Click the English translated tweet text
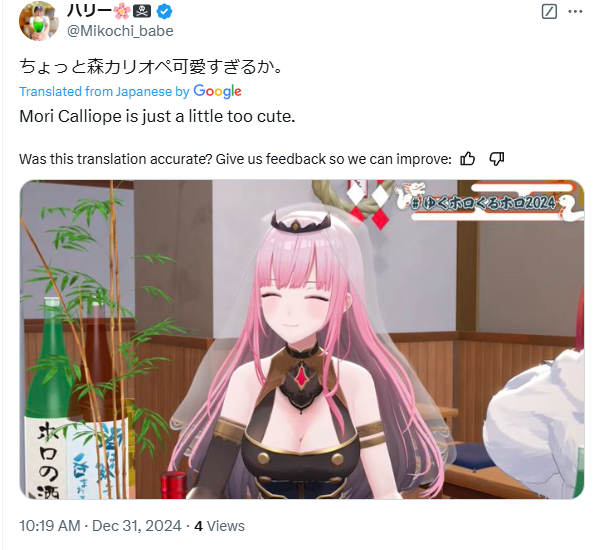The width and height of the screenshot is (598, 550). [x=158, y=116]
